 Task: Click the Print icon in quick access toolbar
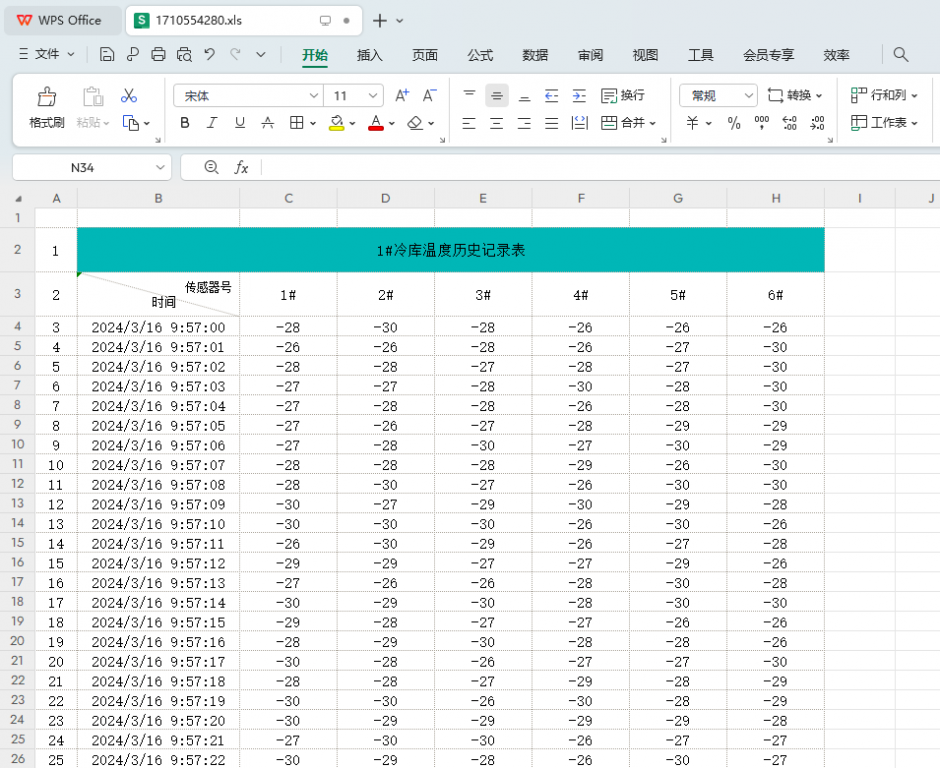(x=158, y=55)
